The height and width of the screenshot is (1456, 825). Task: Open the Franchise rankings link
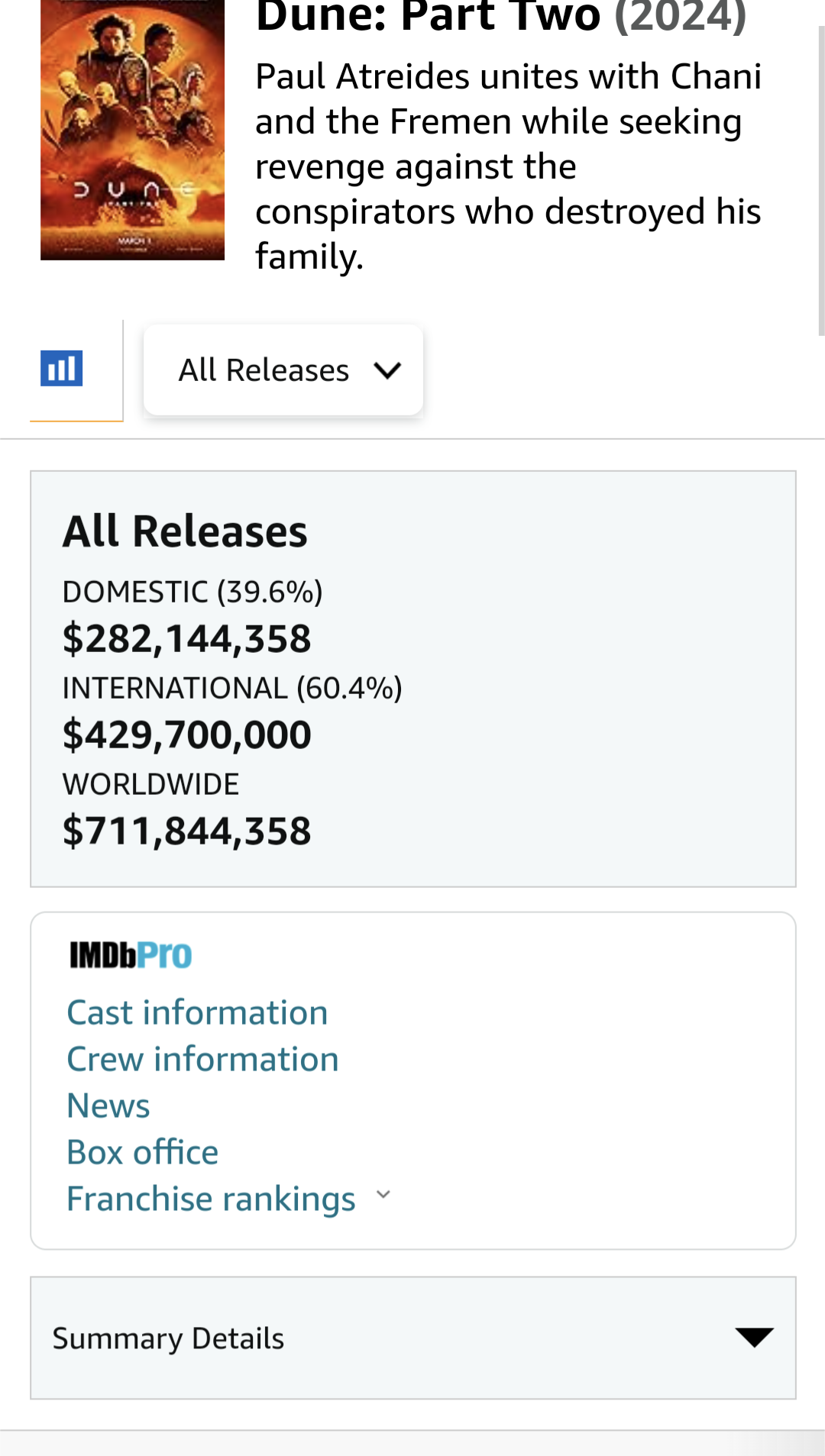click(211, 1199)
